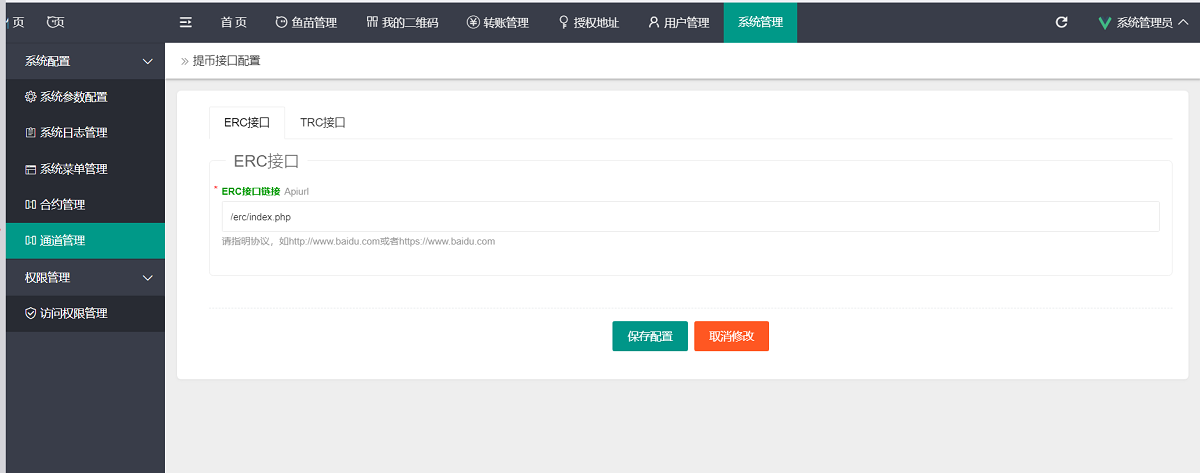Open 系统日志管理 in the sidebar
The image size is (1200, 473).
tap(73, 133)
